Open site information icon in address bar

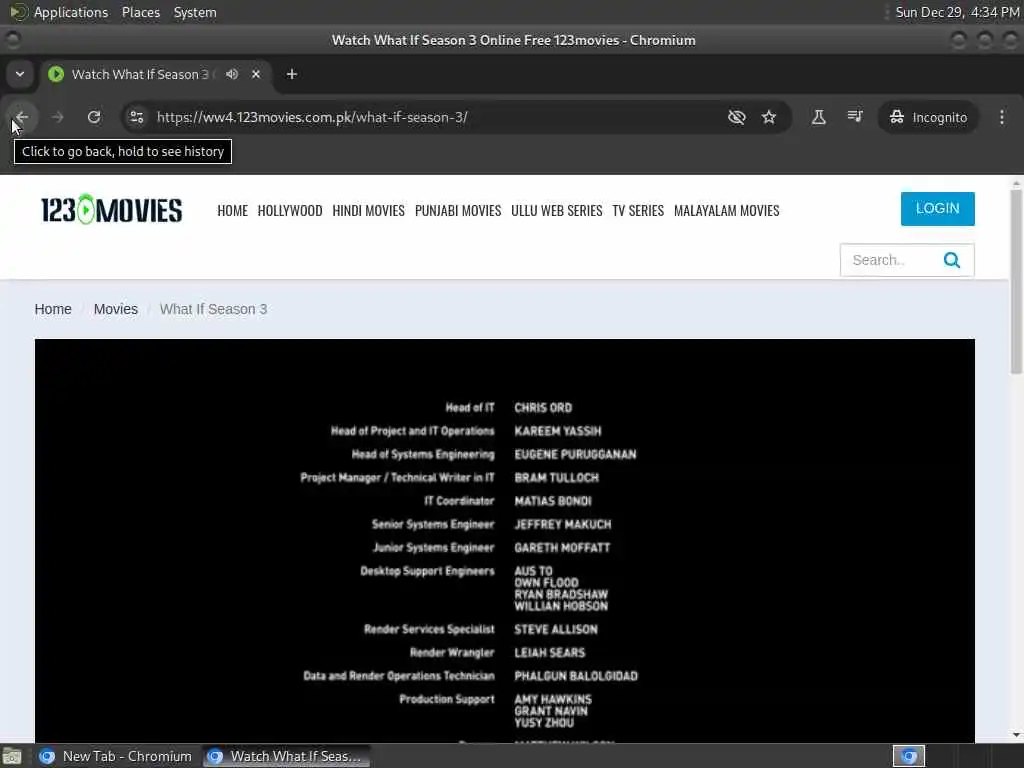point(136,118)
